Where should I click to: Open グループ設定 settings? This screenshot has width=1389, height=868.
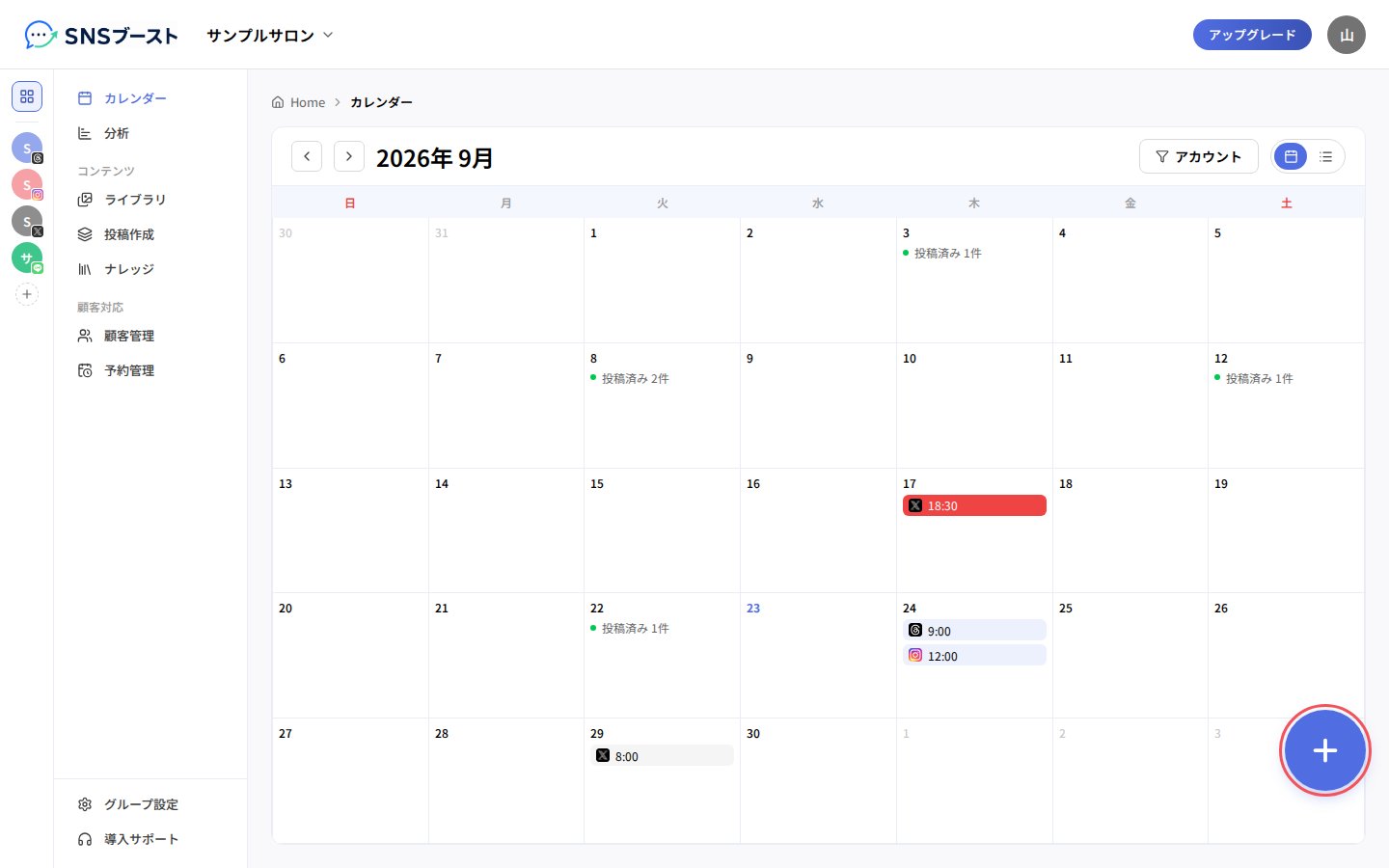pyautogui.click(x=150, y=804)
